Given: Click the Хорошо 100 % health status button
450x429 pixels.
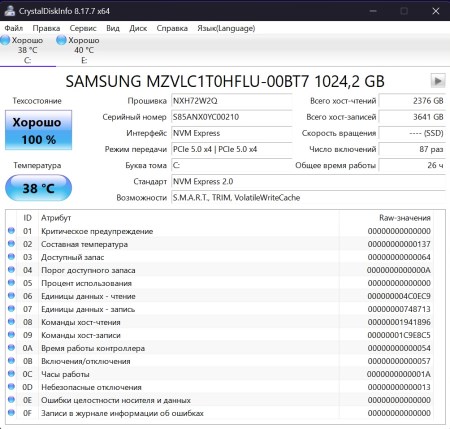Looking at the screenshot, I should coord(38,130).
